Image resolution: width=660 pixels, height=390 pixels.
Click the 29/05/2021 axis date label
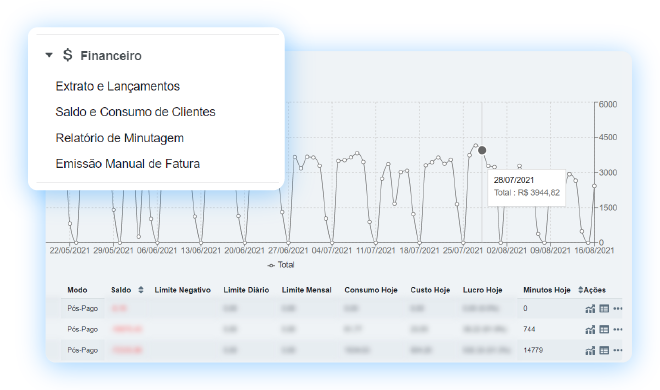113,250
